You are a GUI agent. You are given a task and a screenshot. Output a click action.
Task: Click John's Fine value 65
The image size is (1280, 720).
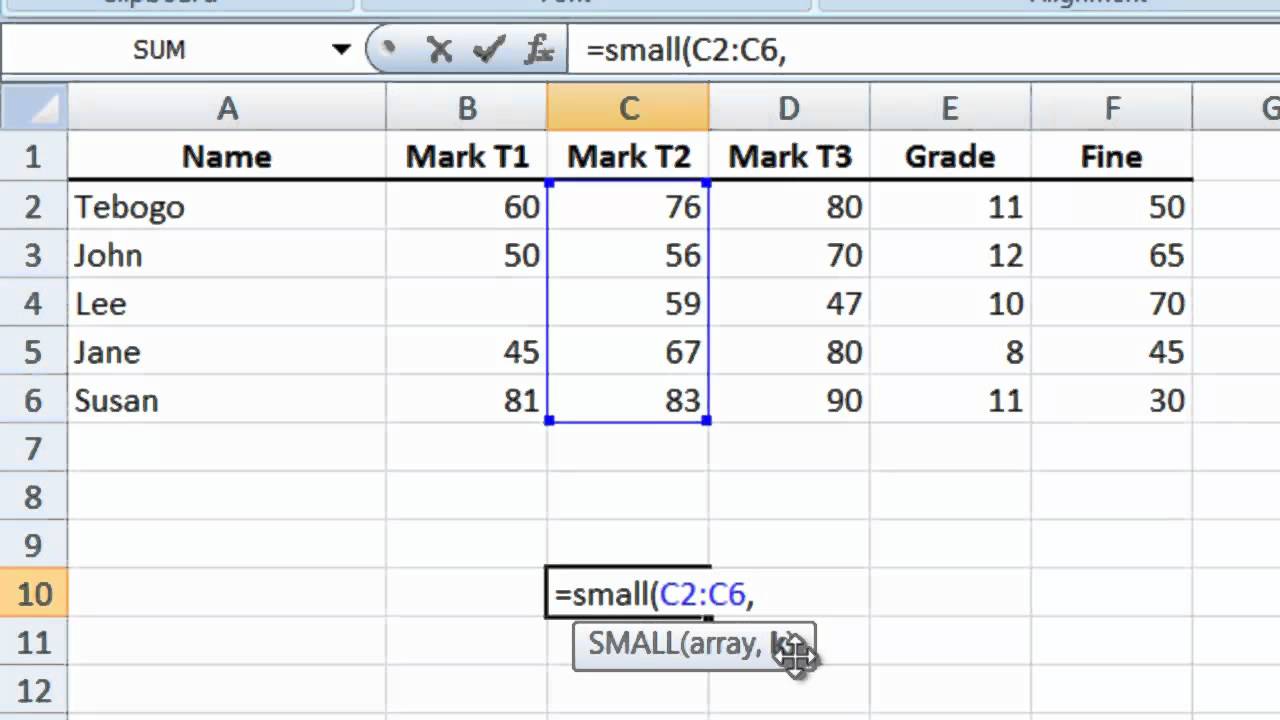click(x=1112, y=255)
